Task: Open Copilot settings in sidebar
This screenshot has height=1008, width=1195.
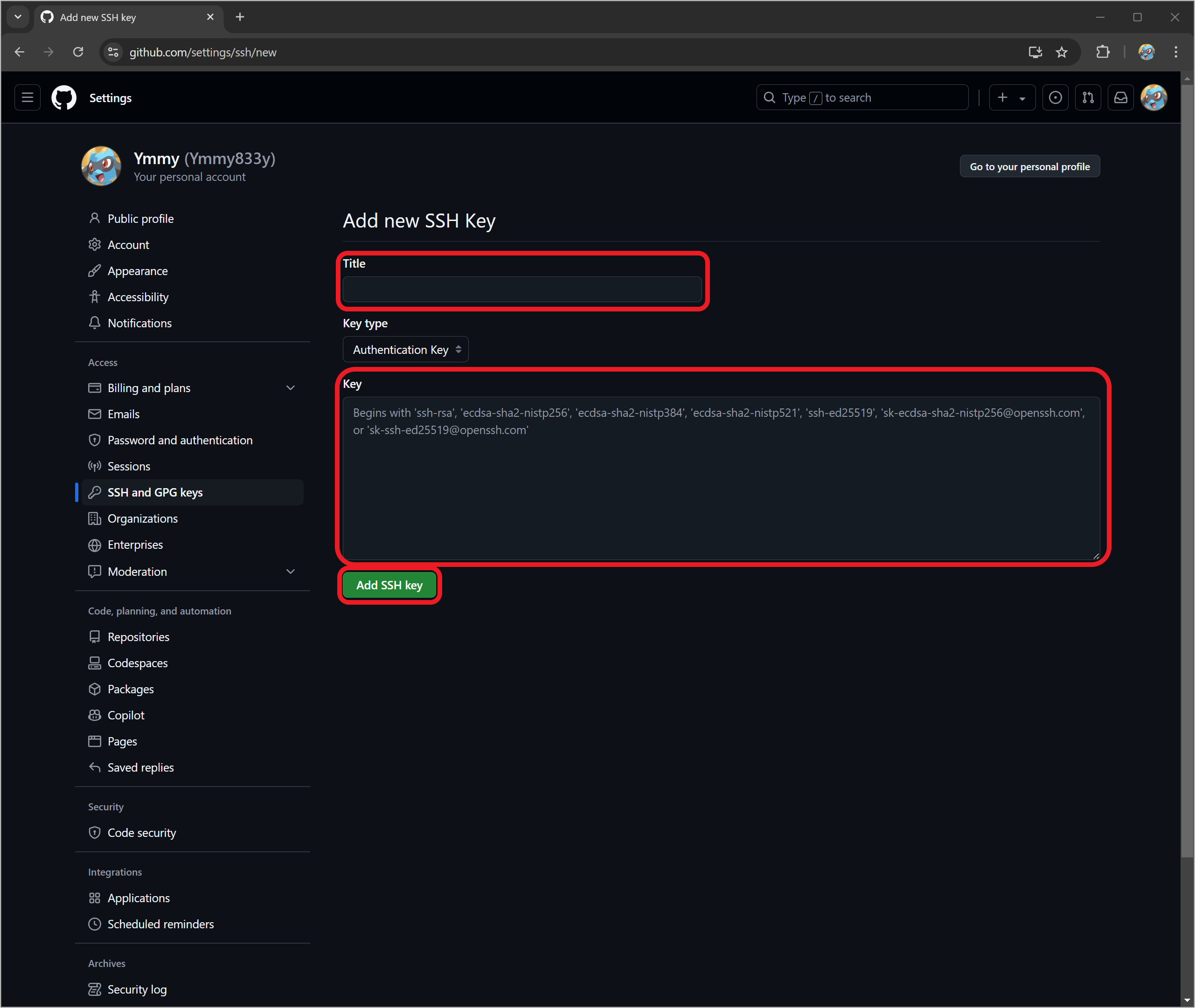Action: [x=126, y=715]
